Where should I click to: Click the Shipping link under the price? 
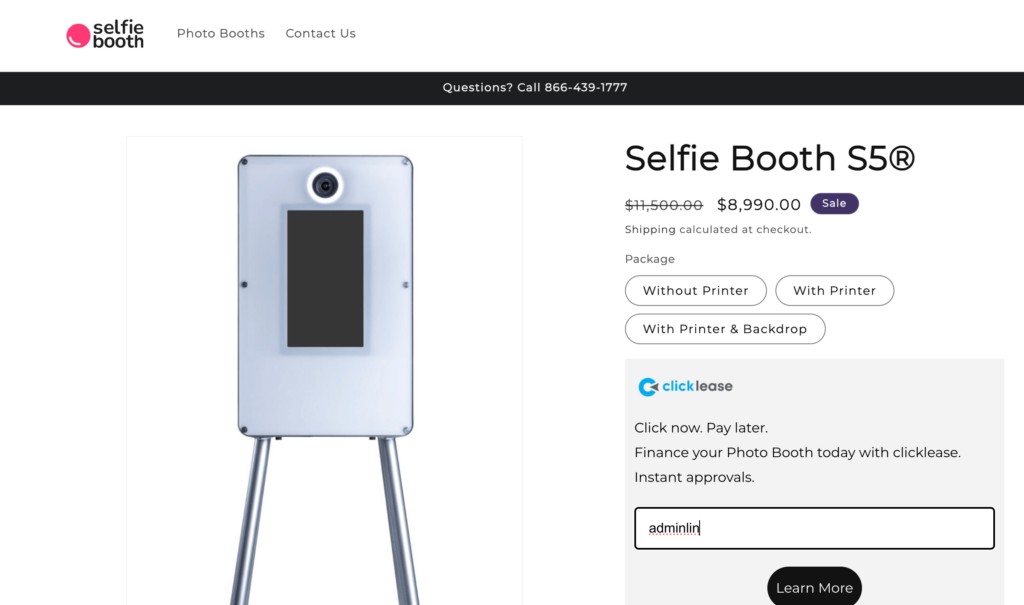tap(650, 230)
